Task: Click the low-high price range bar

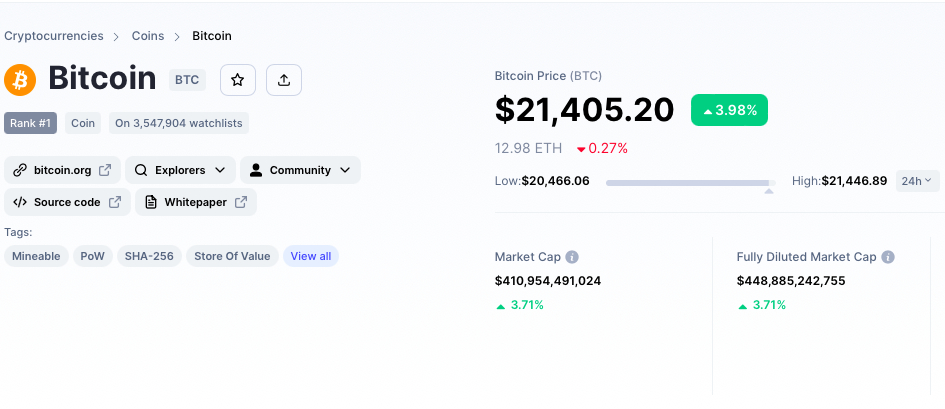Action: click(691, 183)
